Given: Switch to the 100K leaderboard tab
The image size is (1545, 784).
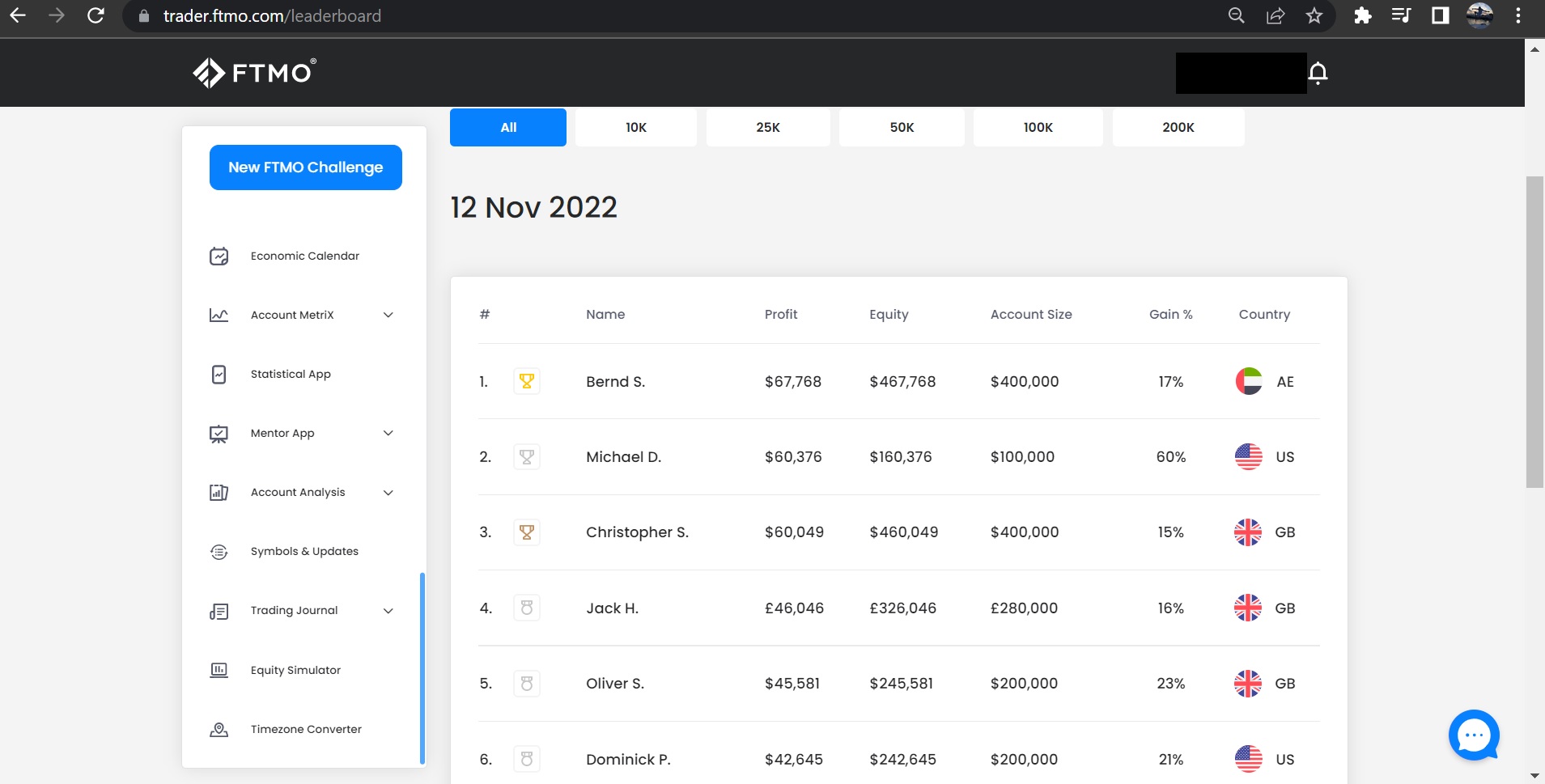Looking at the screenshot, I should pos(1038,127).
